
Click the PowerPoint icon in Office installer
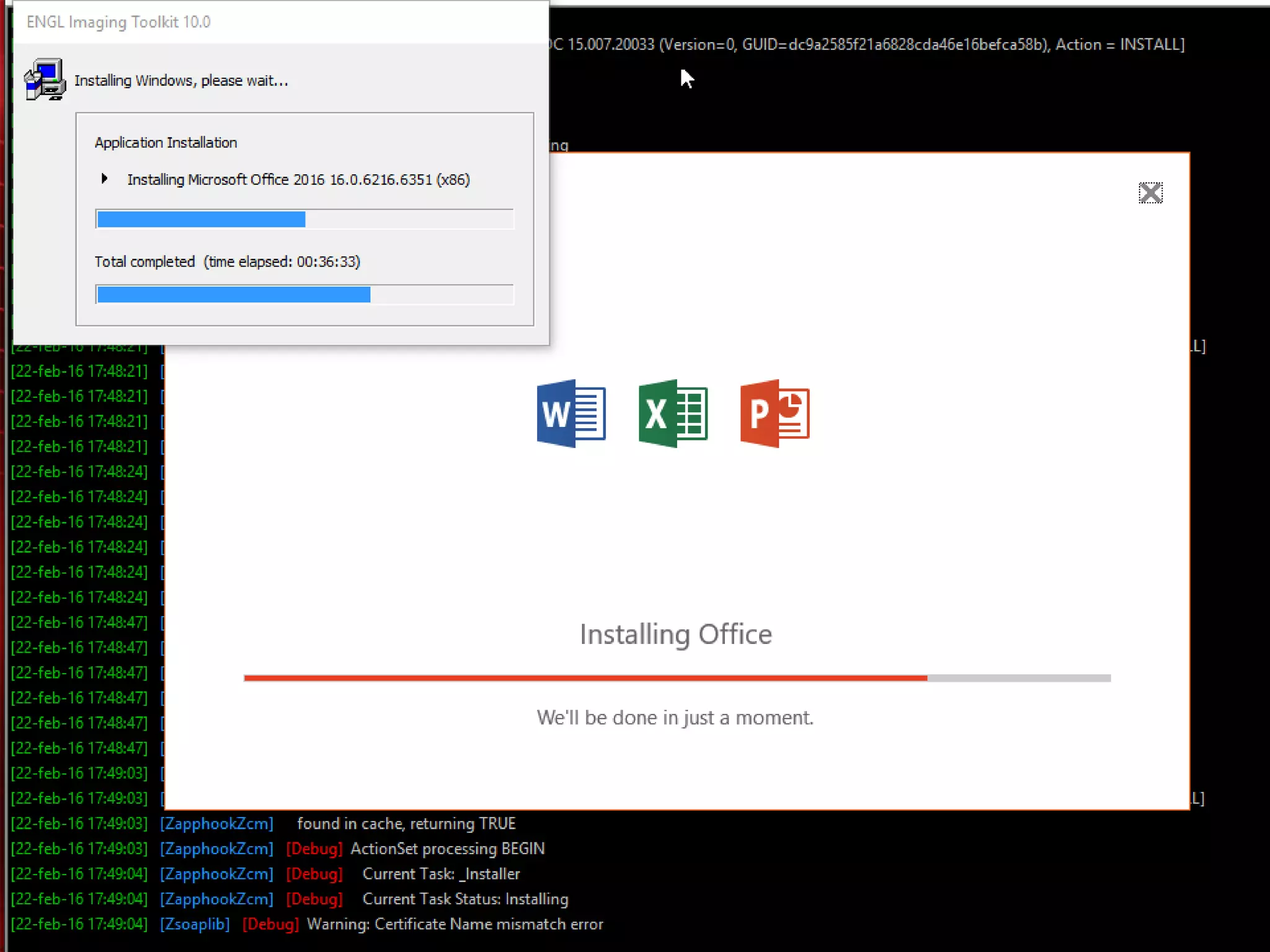pyautogui.click(x=775, y=413)
